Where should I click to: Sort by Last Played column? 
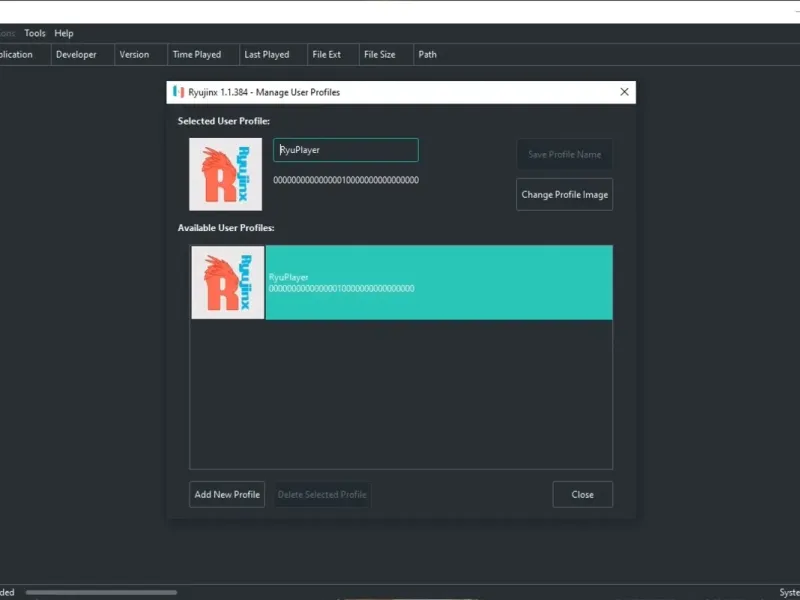click(273, 55)
